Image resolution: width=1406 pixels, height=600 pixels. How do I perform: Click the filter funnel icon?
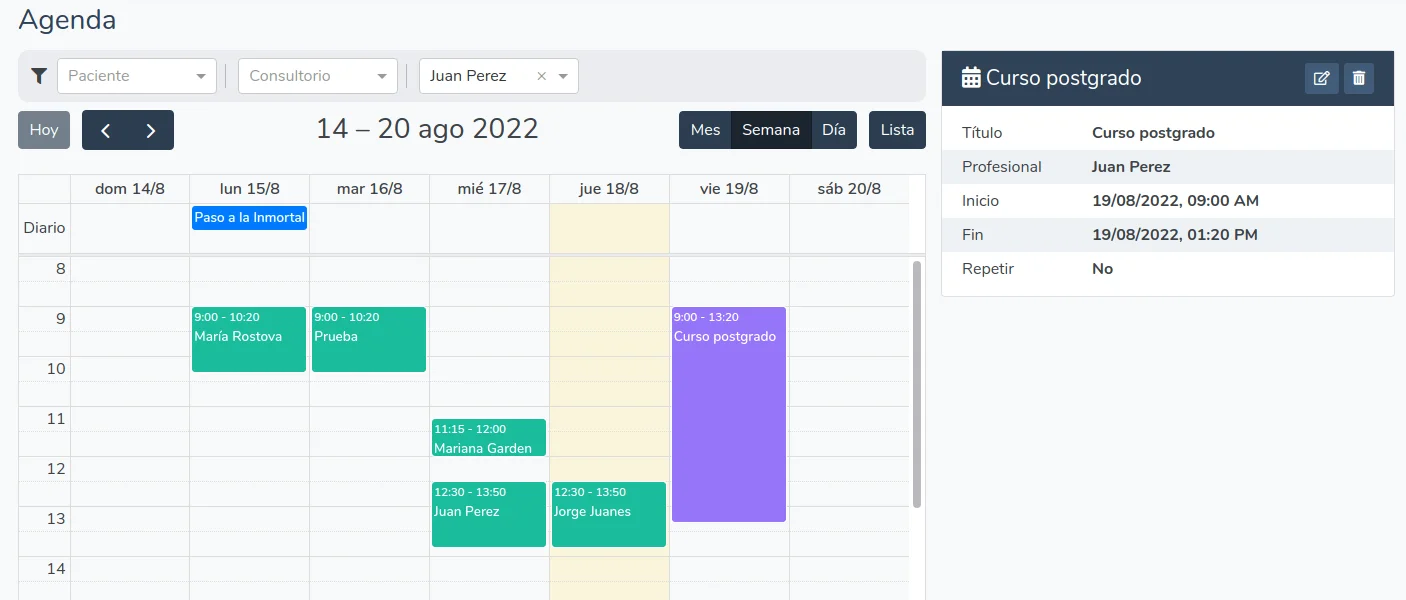pyautogui.click(x=39, y=76)
